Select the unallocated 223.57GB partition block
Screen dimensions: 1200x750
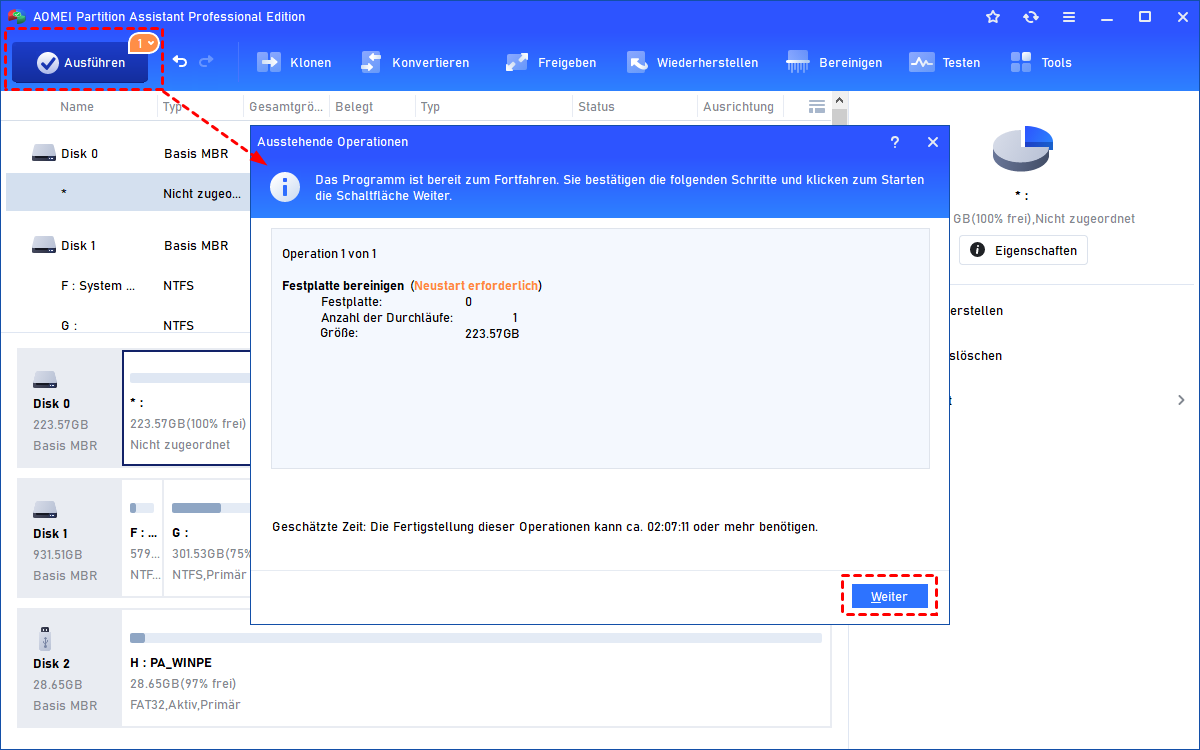point(187,408)
